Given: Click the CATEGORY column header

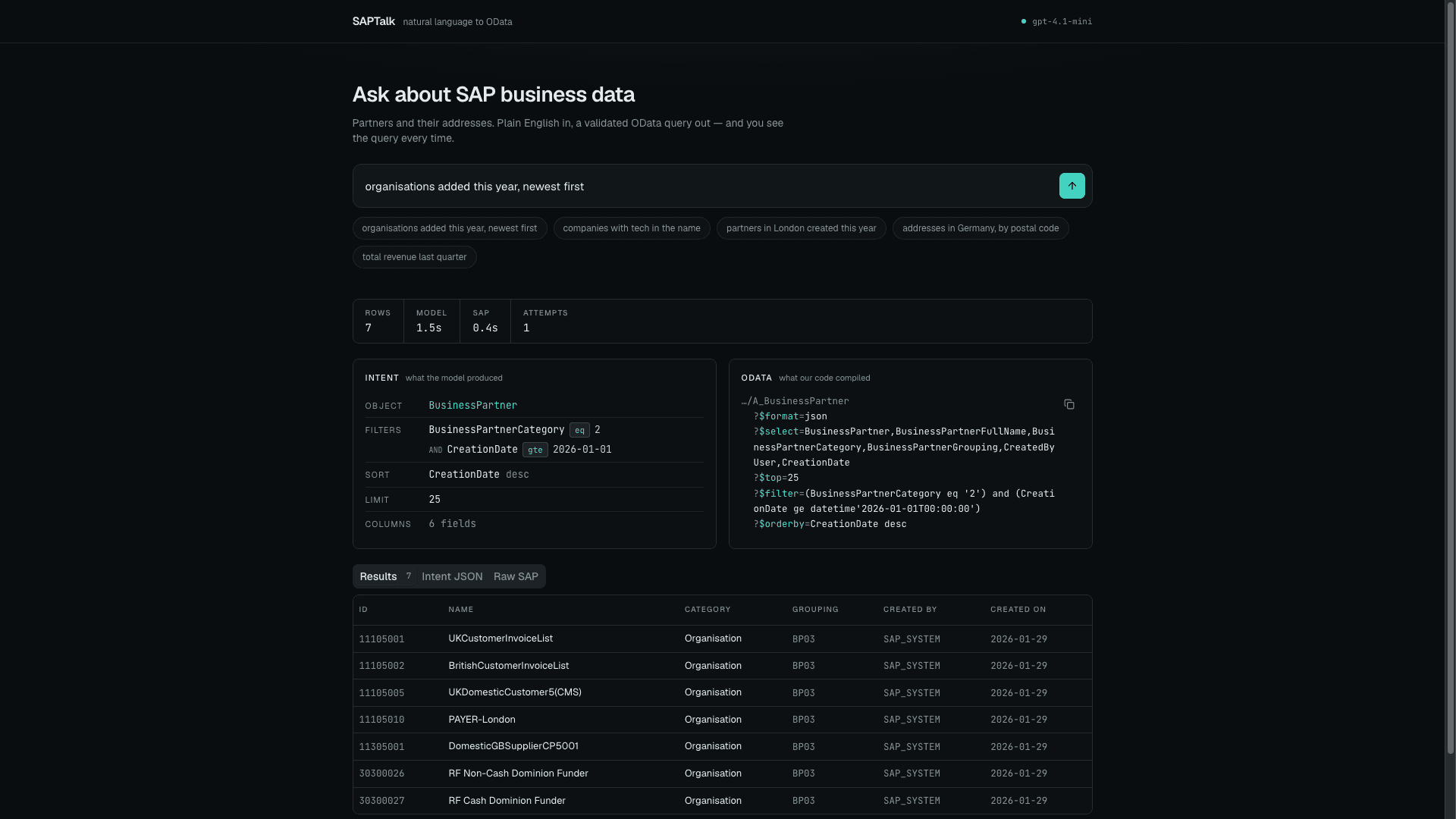Looking at the screenshot, I should click(x=708, y=610).
